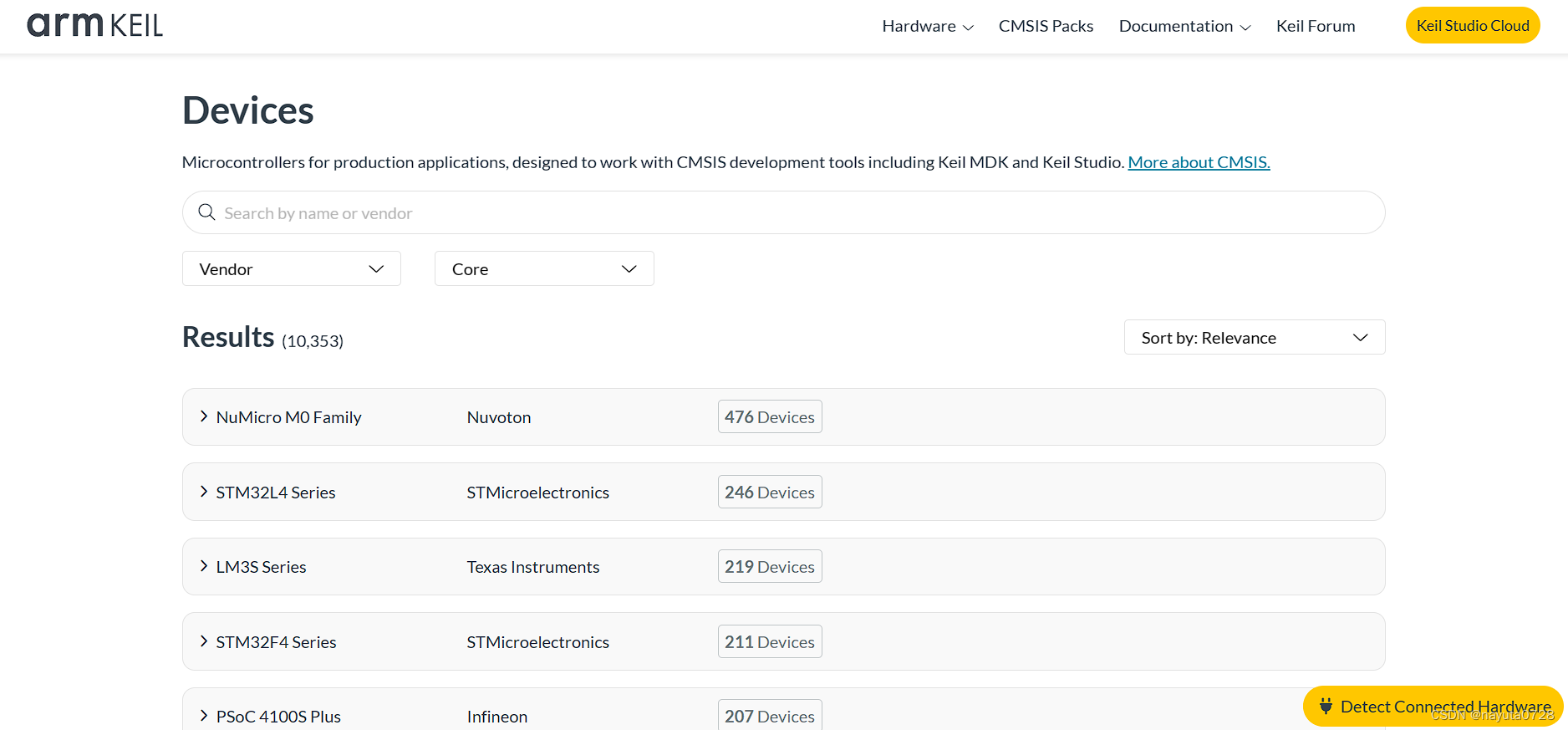Expand the STM32F4 Series row

coord(783,641)
